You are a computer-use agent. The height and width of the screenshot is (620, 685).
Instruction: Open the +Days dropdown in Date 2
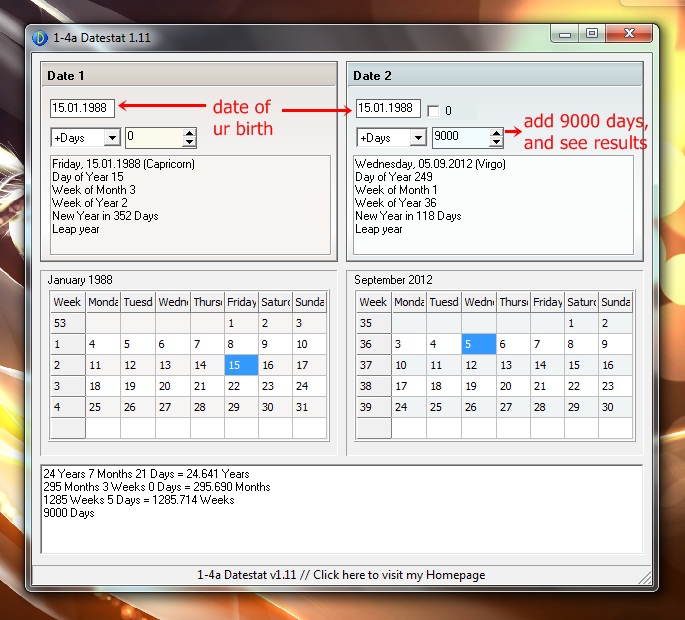tap(418, 138)
